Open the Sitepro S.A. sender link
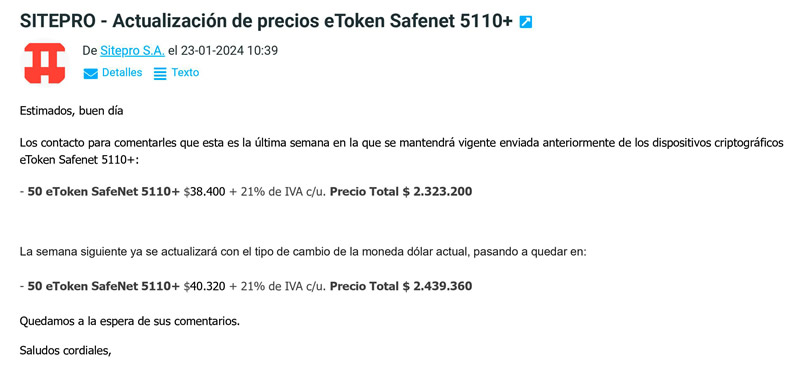Screen dimensions: 800x379 pyautogui.click(x=132, y=51)
